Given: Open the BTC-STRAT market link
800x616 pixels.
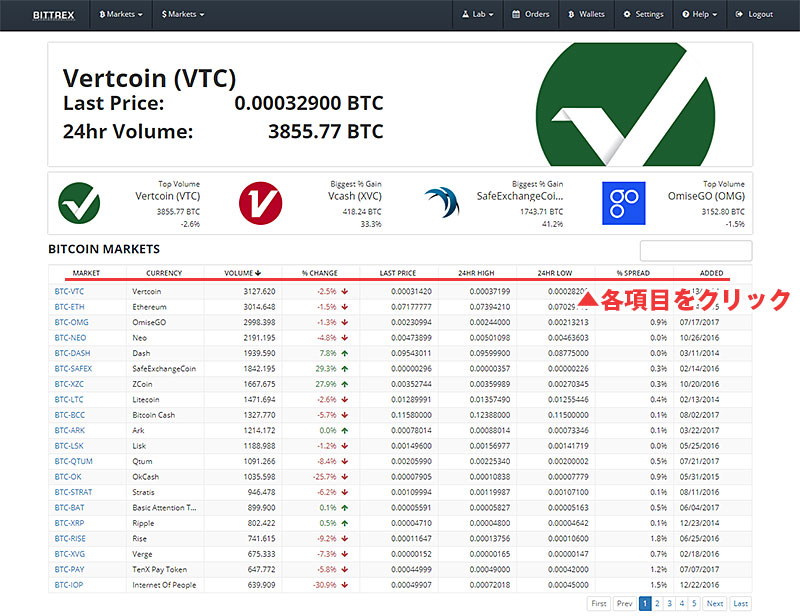Looking at the screenshot, I should (73, 492).
